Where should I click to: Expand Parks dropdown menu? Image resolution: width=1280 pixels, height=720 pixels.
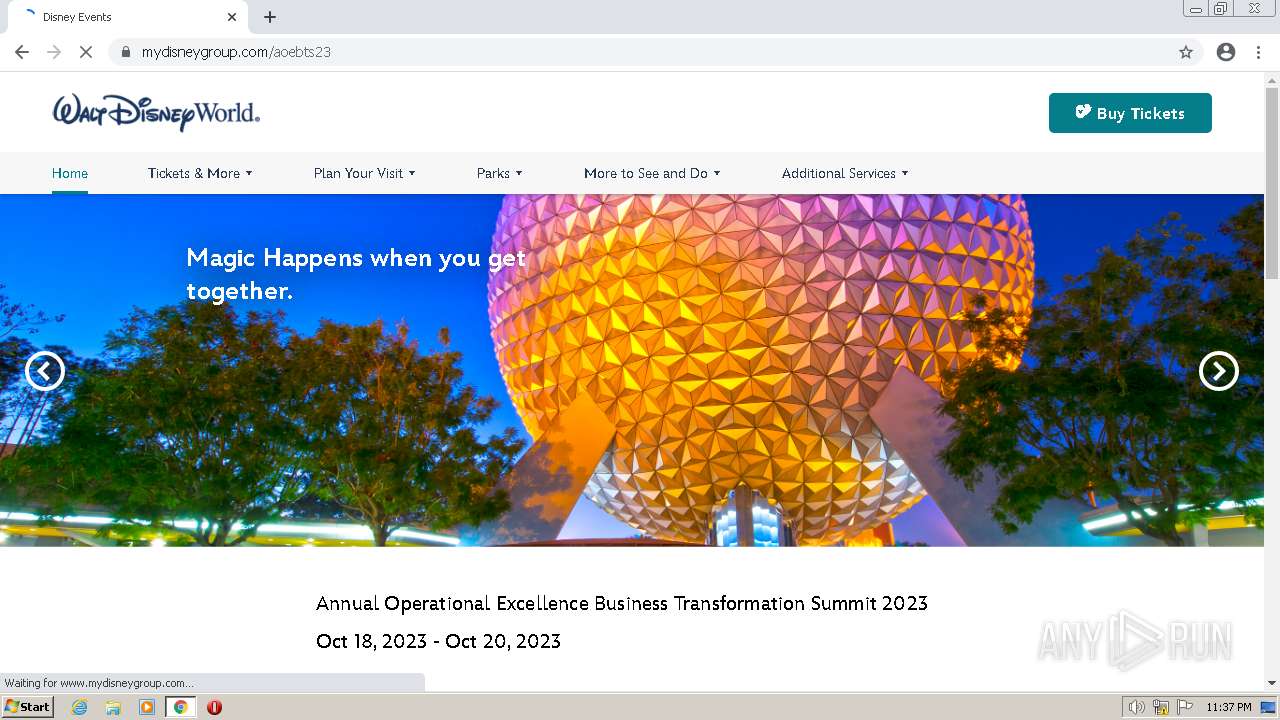(x=499, y=173)
